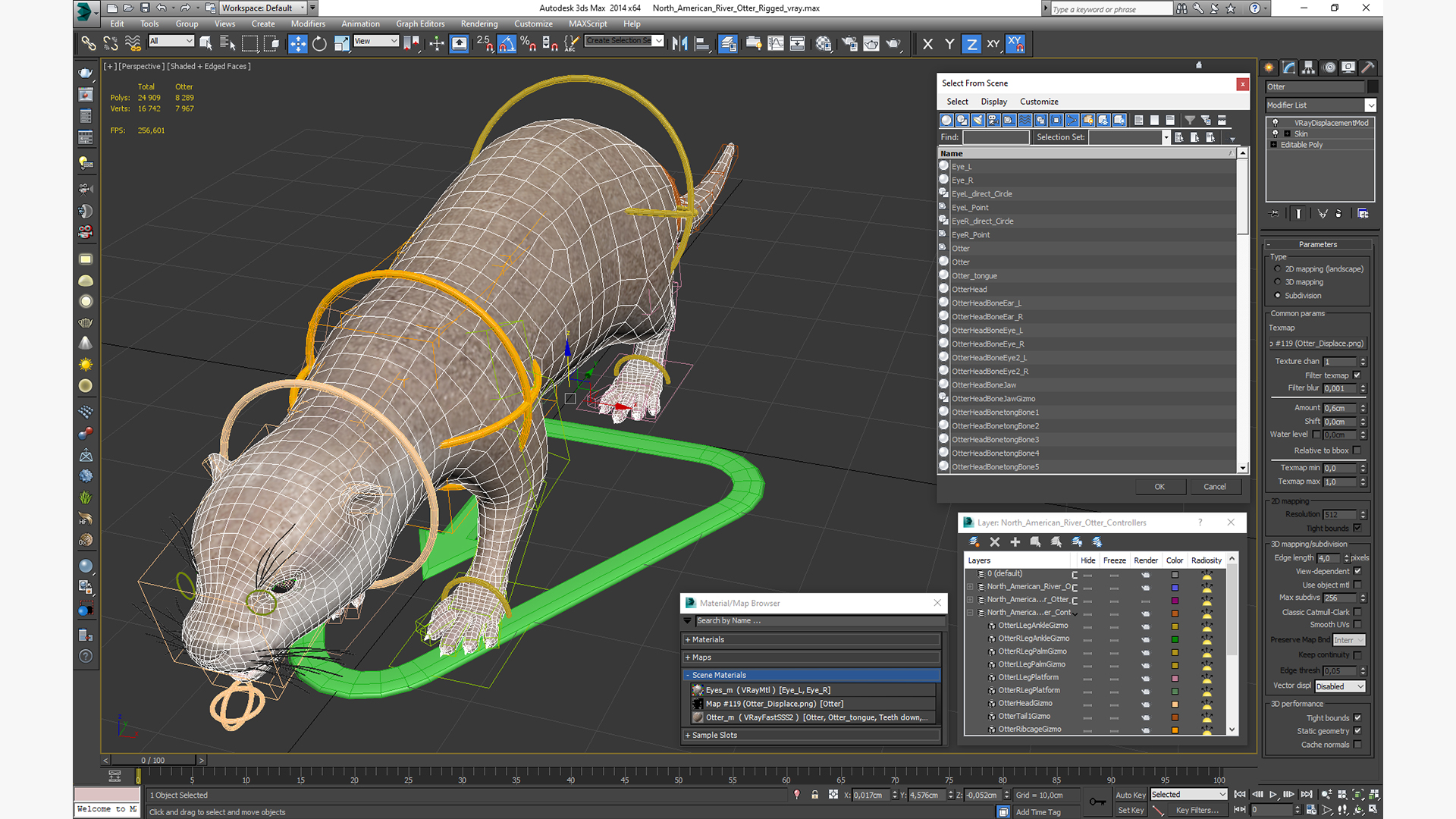Restrict transform to the Z axis

[x=971, y=44]
